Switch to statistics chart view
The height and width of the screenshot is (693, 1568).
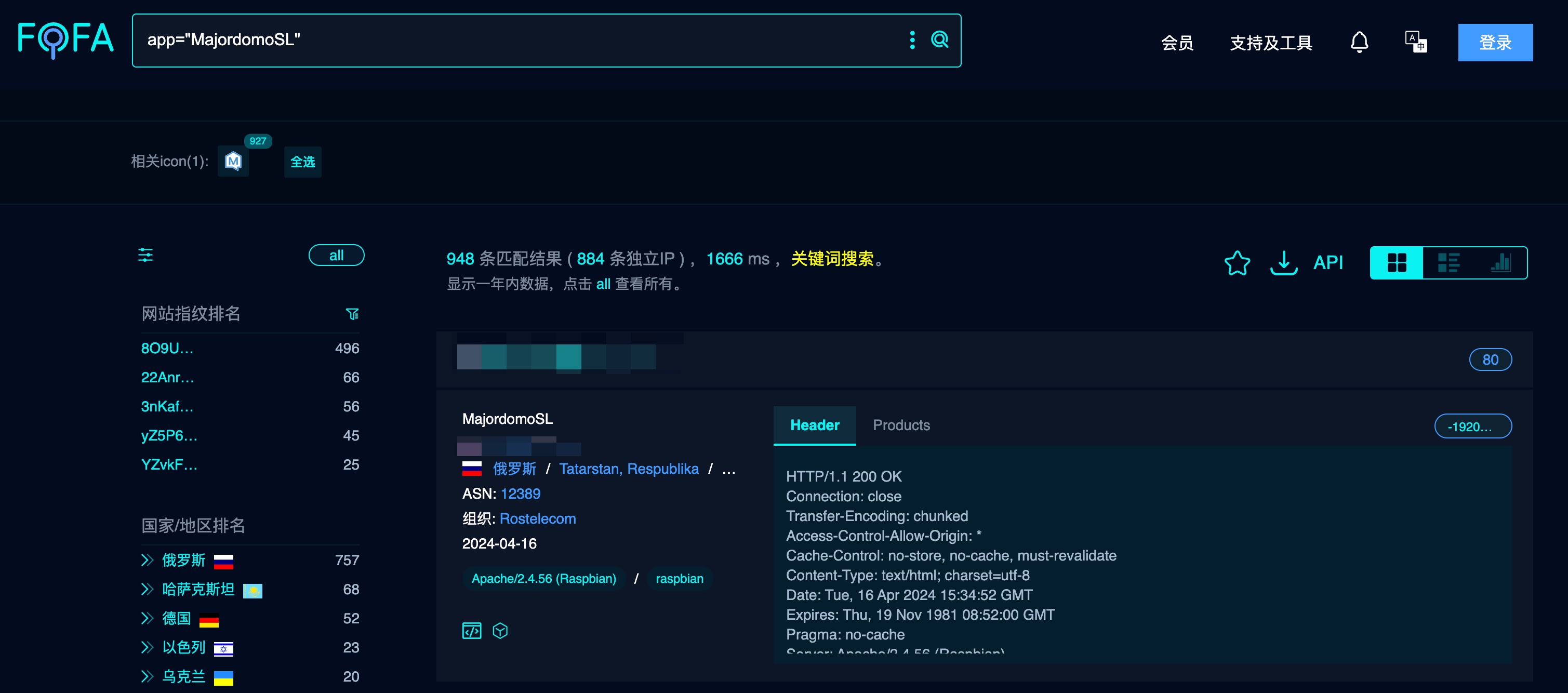[x=1500, y=263]
